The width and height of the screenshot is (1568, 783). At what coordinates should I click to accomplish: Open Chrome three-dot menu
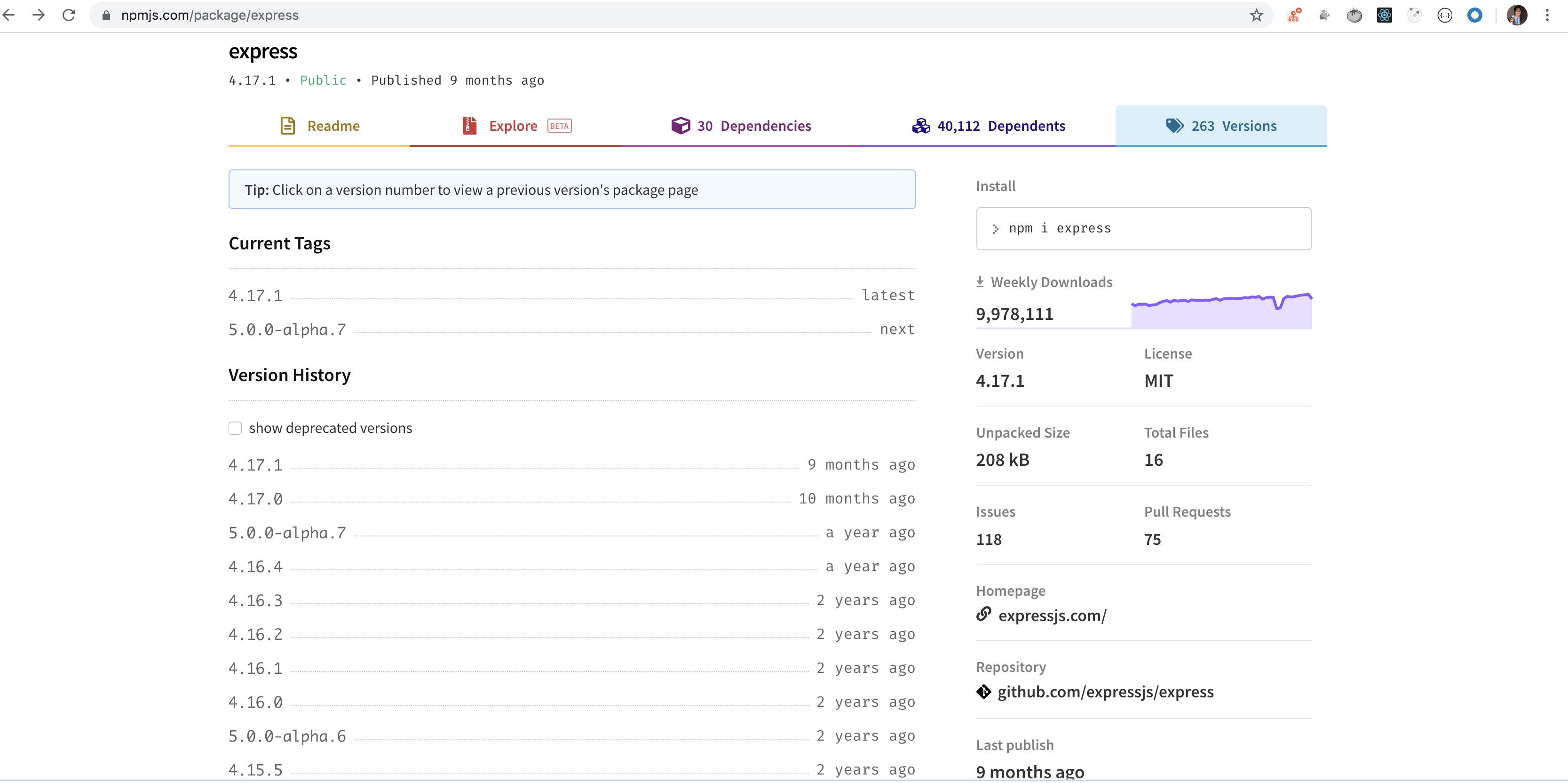[1547, 15]
